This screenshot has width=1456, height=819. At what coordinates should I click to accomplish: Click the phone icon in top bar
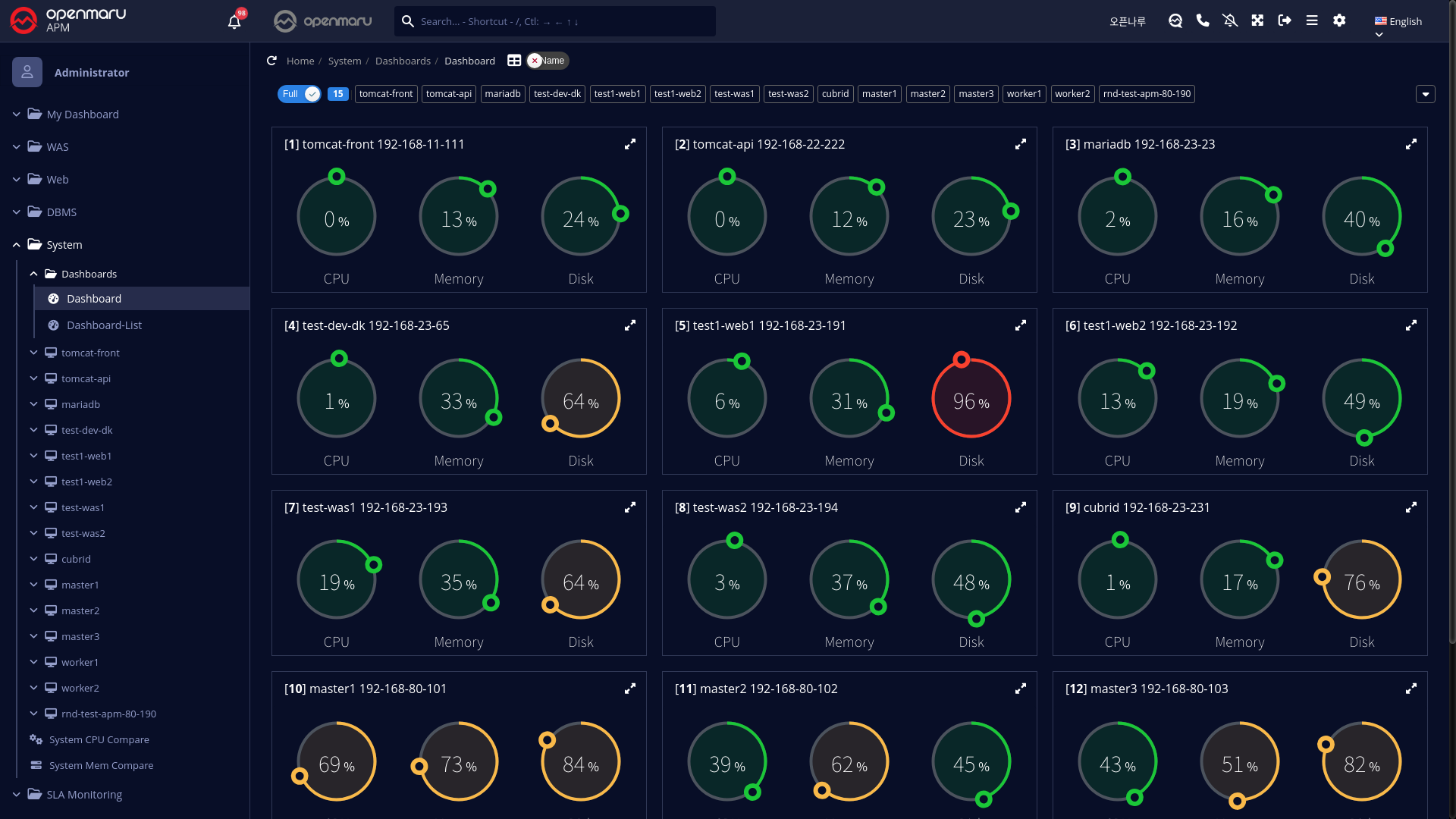click(x=1203, y=20)
